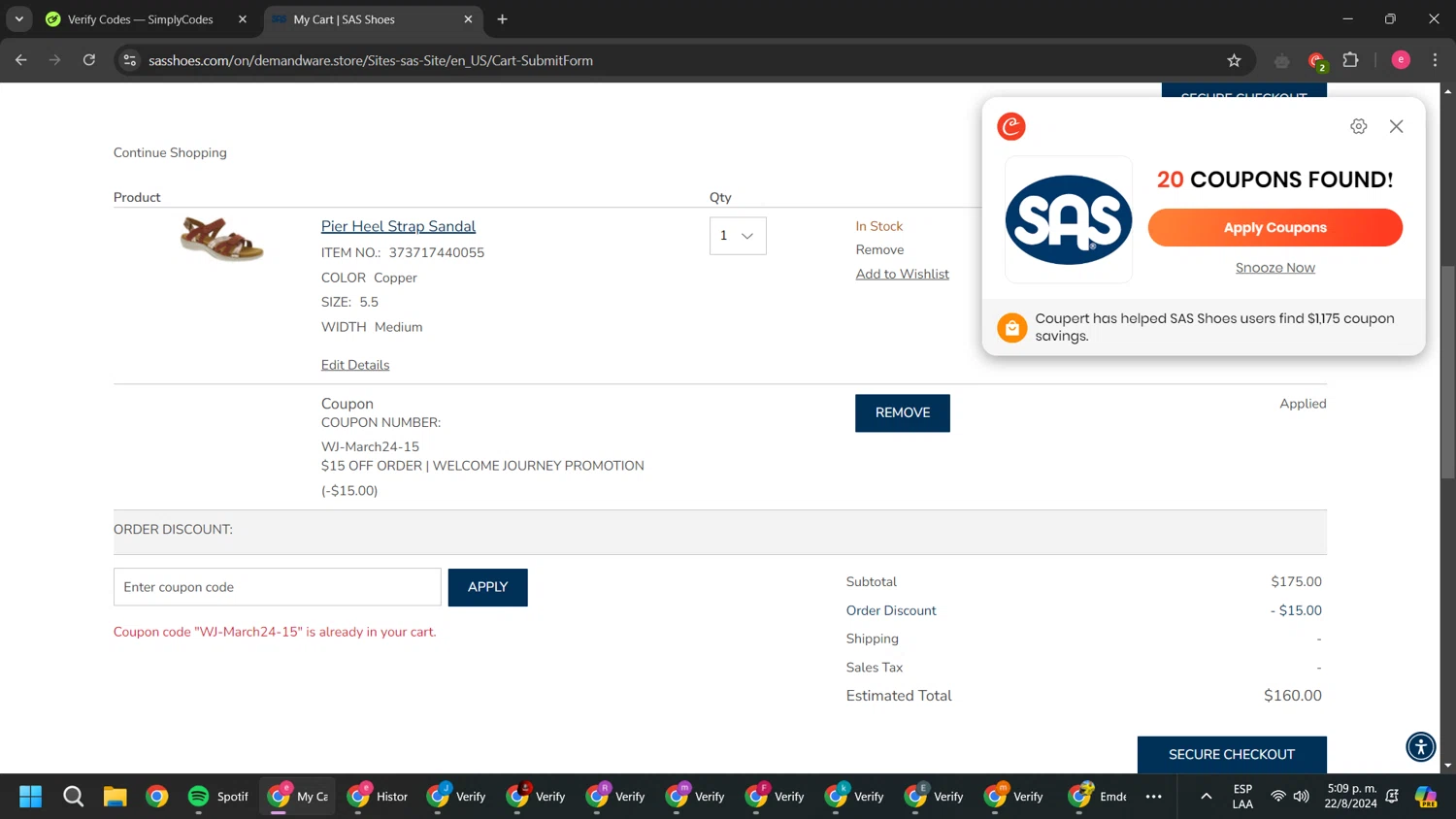Open the tab search dropdown arrow
The image size is (1456, 819).
coord(18,19)
